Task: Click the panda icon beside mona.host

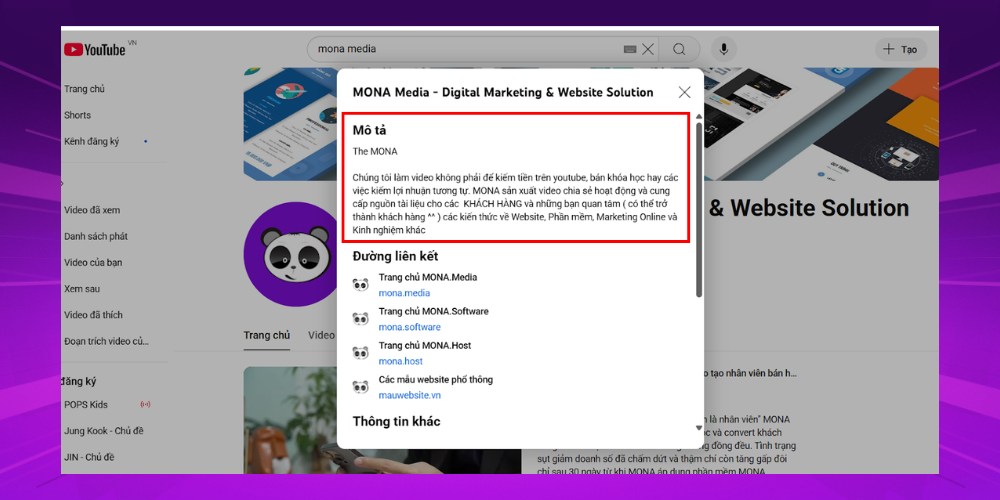Action: tap(361, 353)
